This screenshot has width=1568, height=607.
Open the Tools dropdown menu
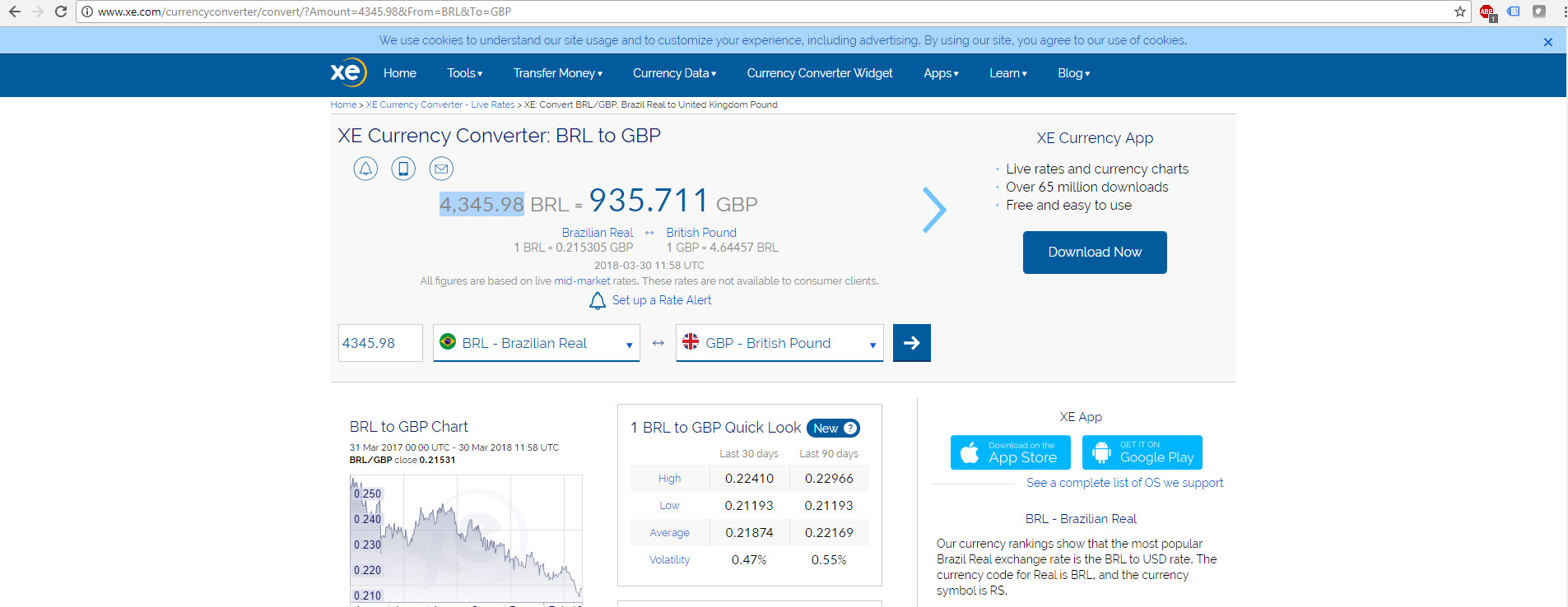[x=465, y=73]
